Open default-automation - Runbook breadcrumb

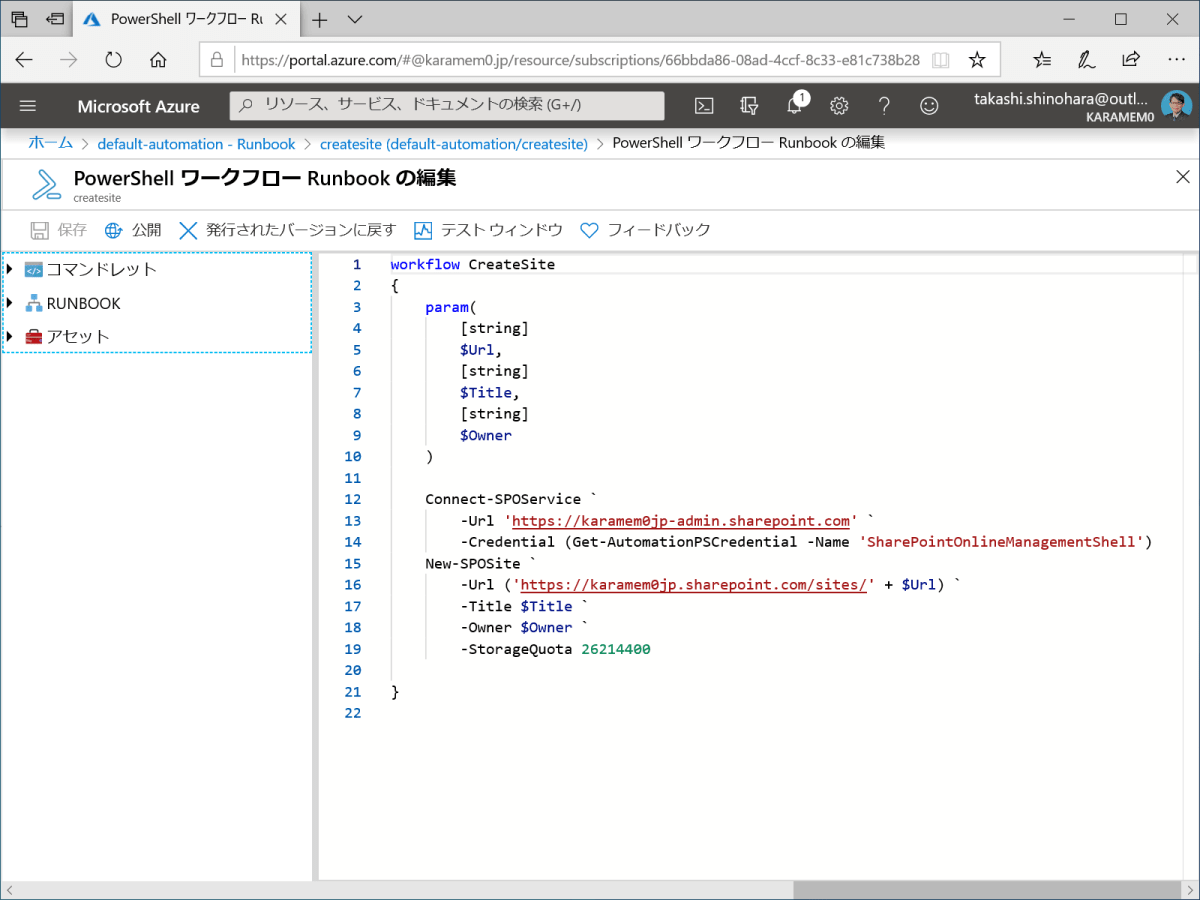point(196,143)
